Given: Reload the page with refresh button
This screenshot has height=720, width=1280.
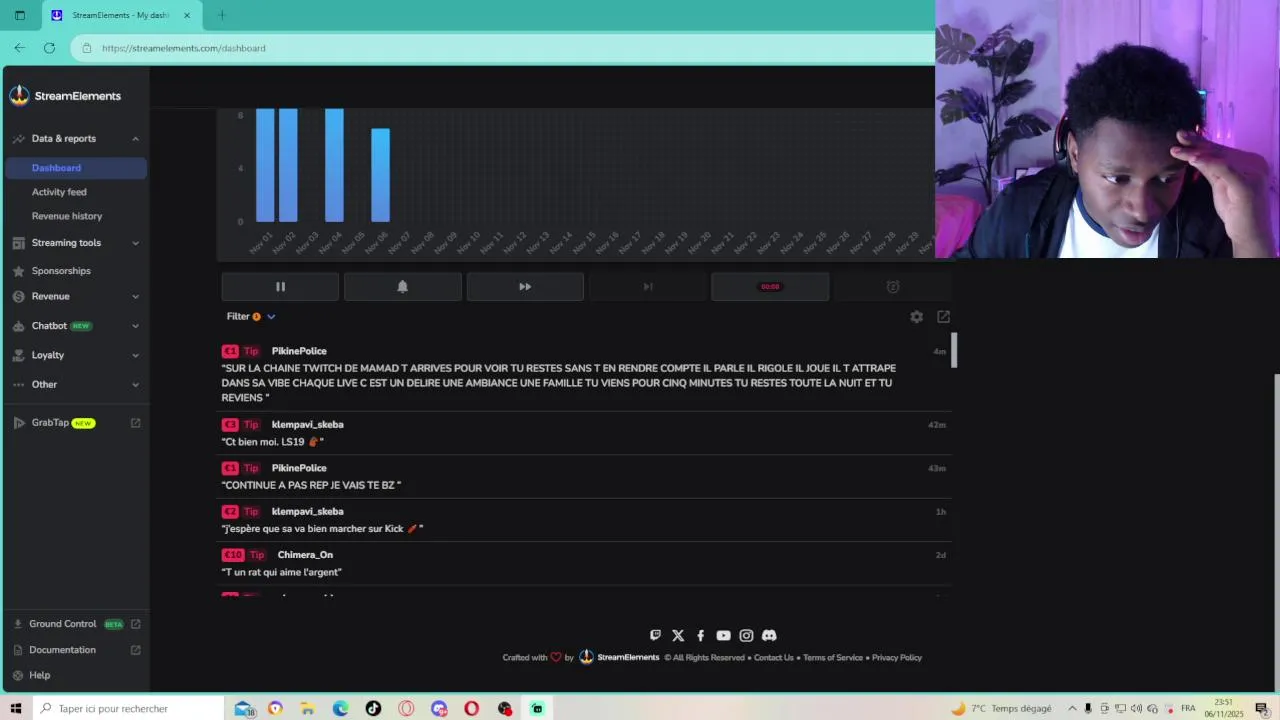Looking at the screenshot, I should [49, 48].
